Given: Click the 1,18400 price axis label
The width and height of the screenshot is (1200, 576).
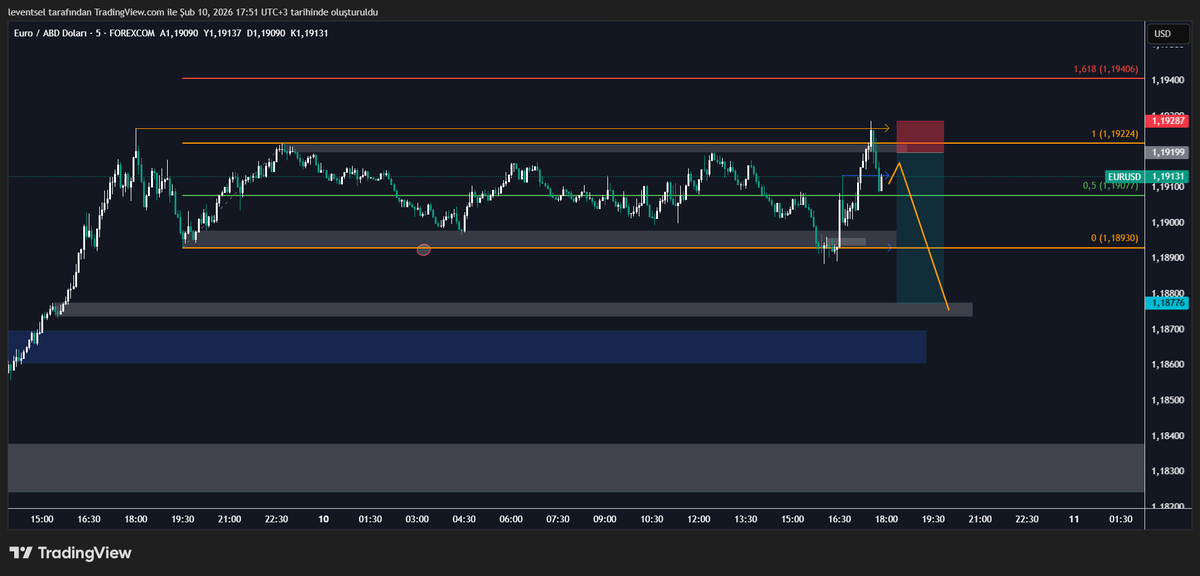Looking at the screenshot, I should point(1169,435).
